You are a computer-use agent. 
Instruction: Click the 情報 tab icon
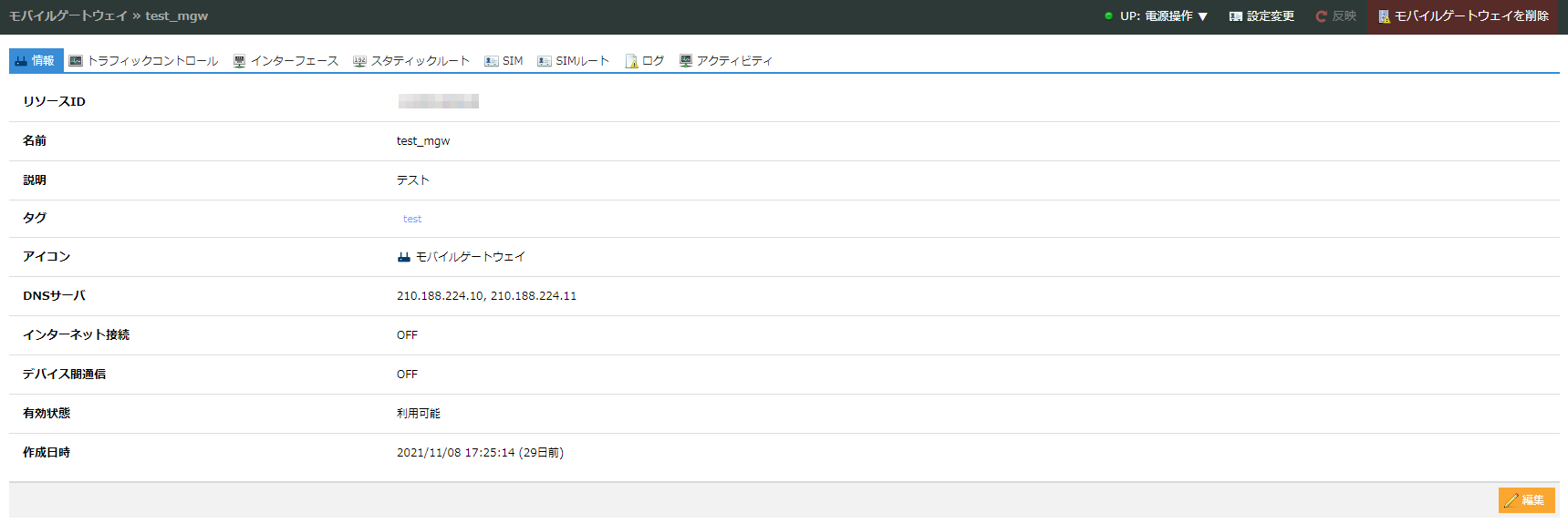(x=21, y=61)
